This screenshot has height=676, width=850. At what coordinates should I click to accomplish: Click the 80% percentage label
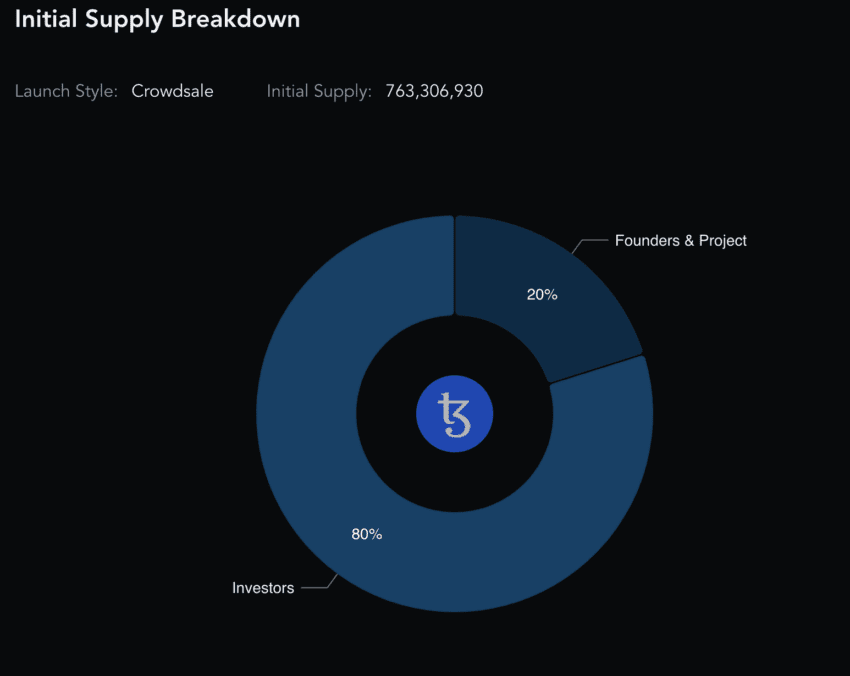pyautogui.click(x=366, y=534)
